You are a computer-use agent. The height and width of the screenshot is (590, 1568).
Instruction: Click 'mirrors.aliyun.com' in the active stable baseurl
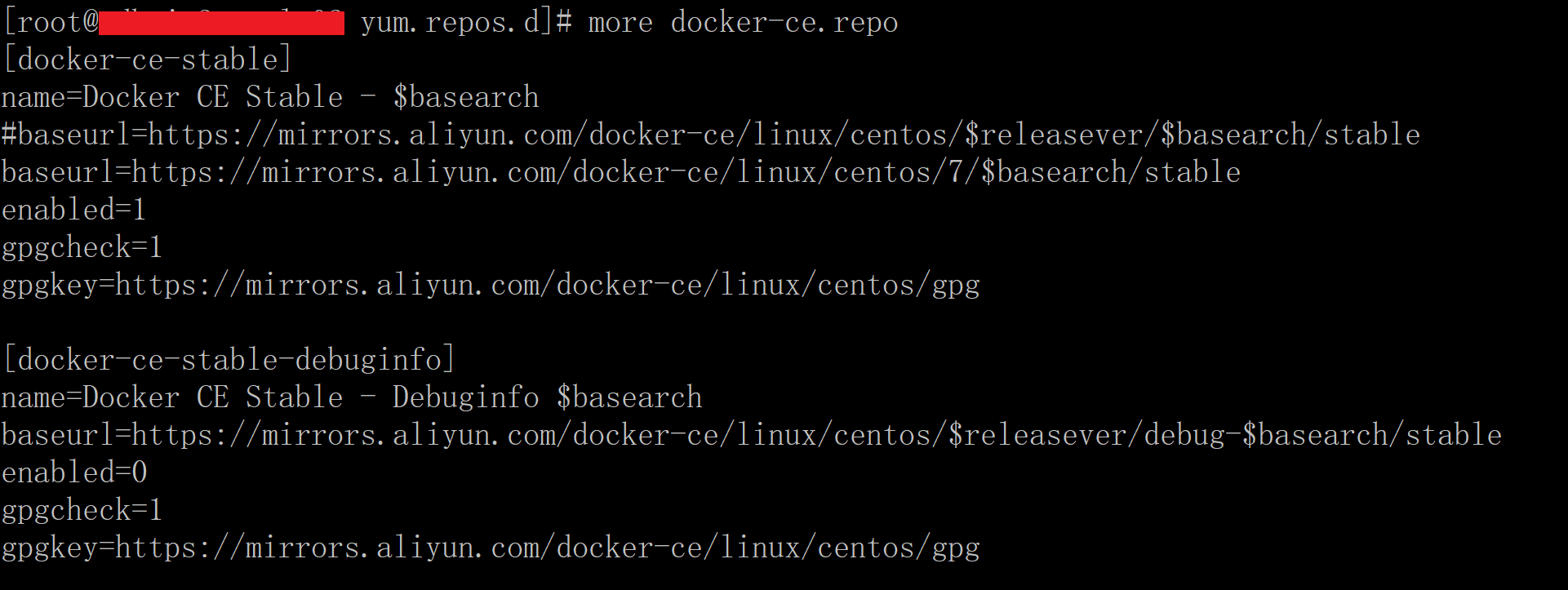(x=409, y=172)
